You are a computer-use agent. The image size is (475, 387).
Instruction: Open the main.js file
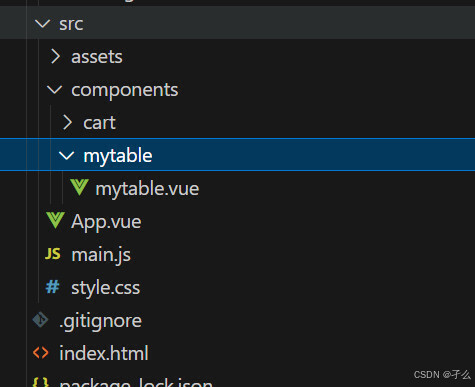(101, 255)
